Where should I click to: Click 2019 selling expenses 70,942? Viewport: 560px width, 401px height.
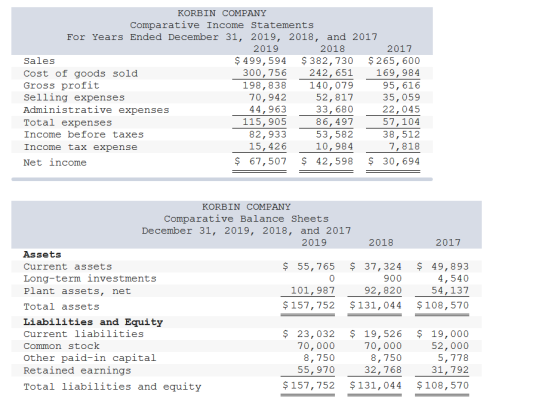point(268,97)
